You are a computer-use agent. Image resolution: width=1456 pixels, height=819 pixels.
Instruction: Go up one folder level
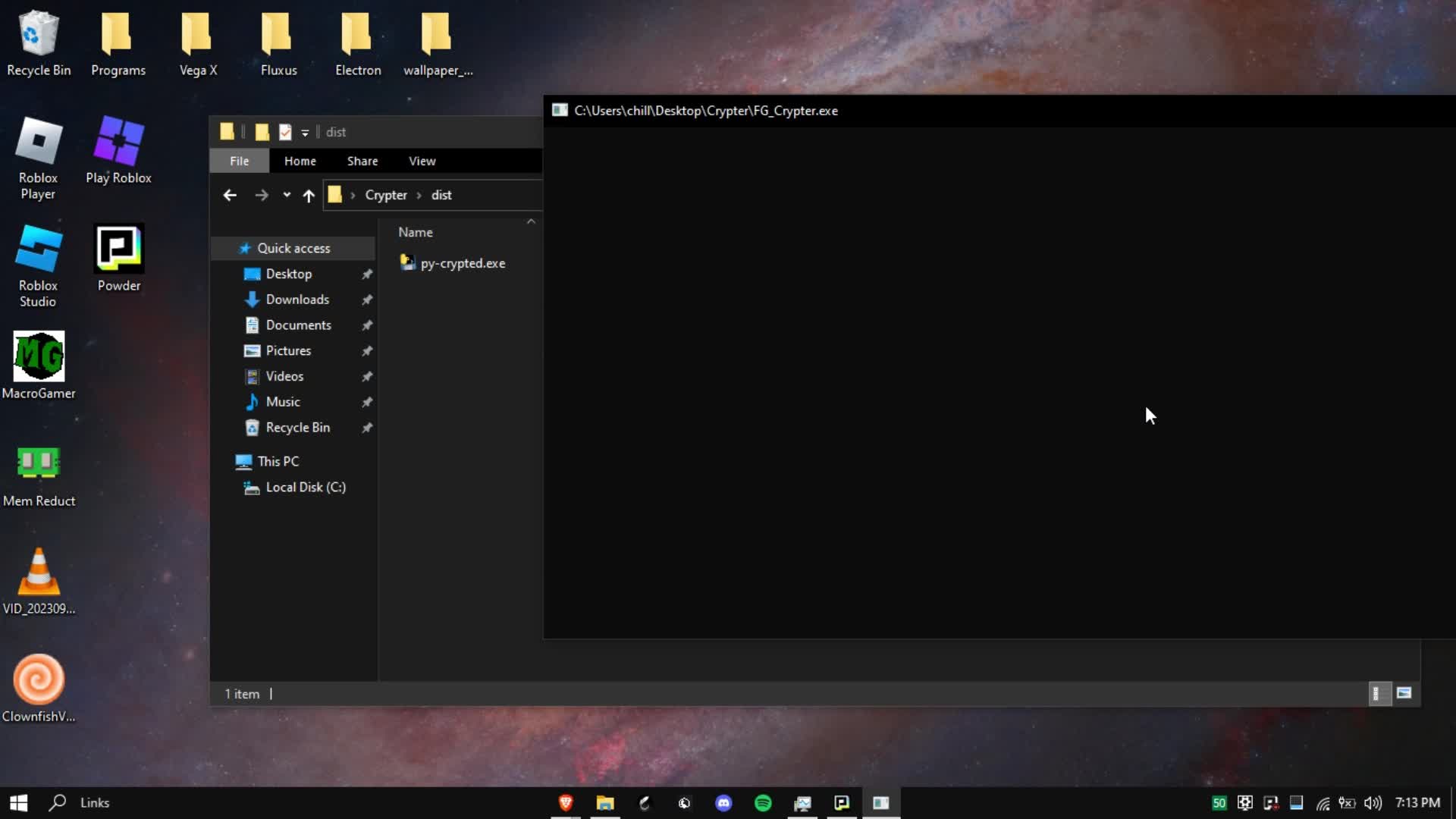point(309,196)
